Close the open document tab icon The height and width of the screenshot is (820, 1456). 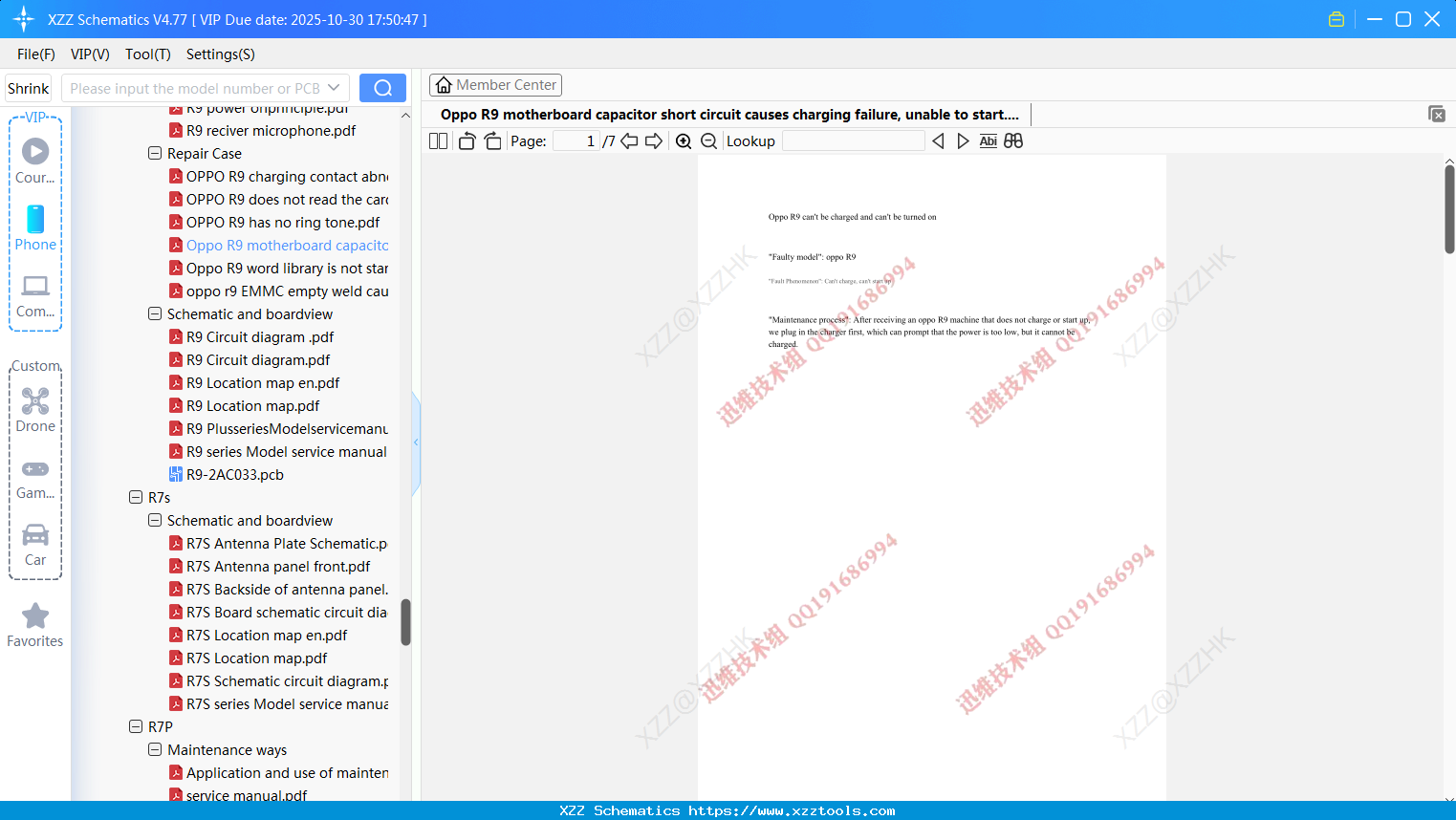point(1436,114)
